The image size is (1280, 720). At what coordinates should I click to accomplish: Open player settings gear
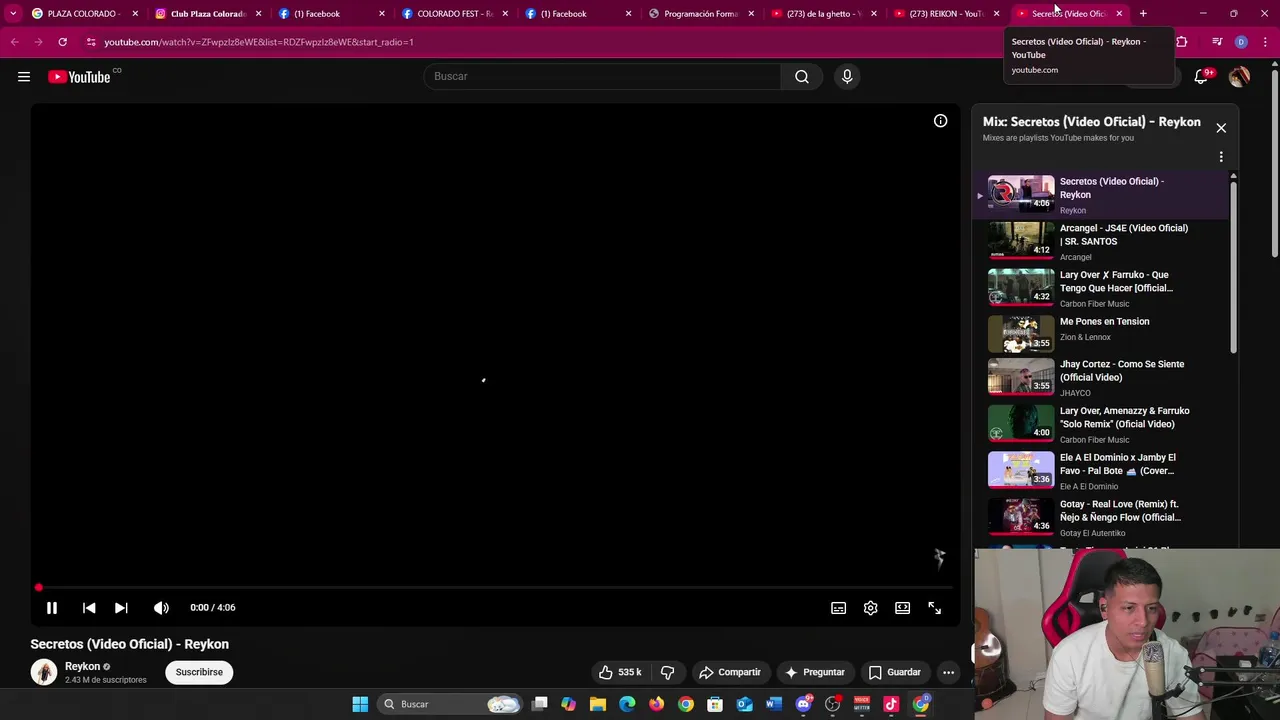click(870, 608)
